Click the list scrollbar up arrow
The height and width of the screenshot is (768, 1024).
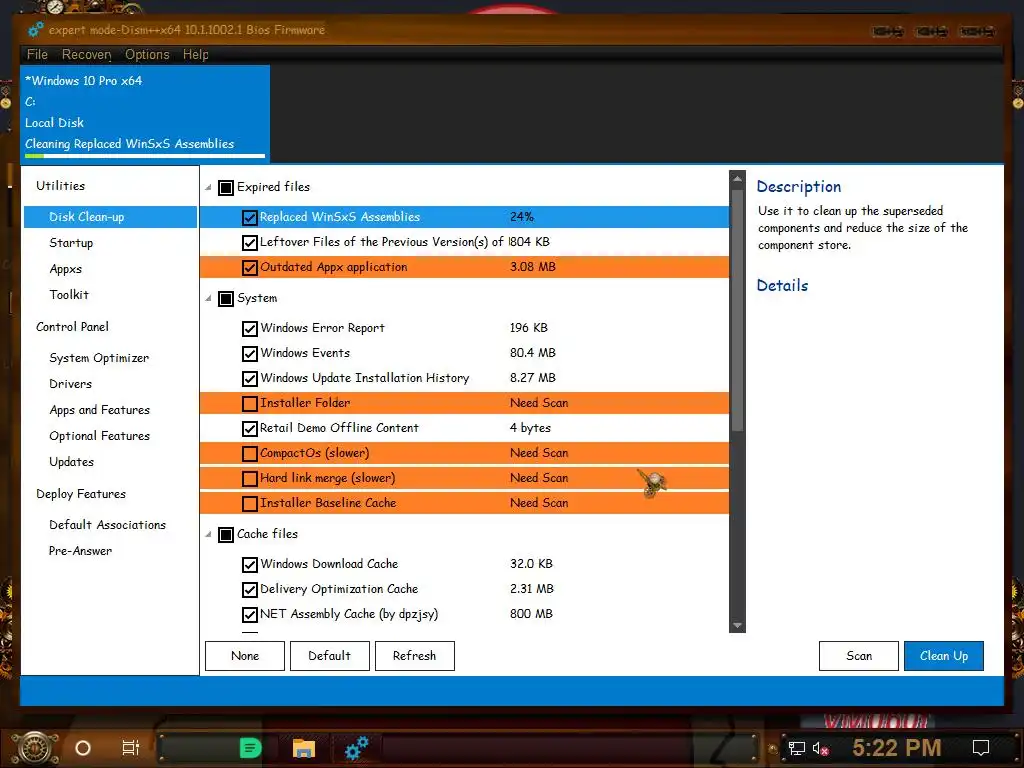[737, 178]
